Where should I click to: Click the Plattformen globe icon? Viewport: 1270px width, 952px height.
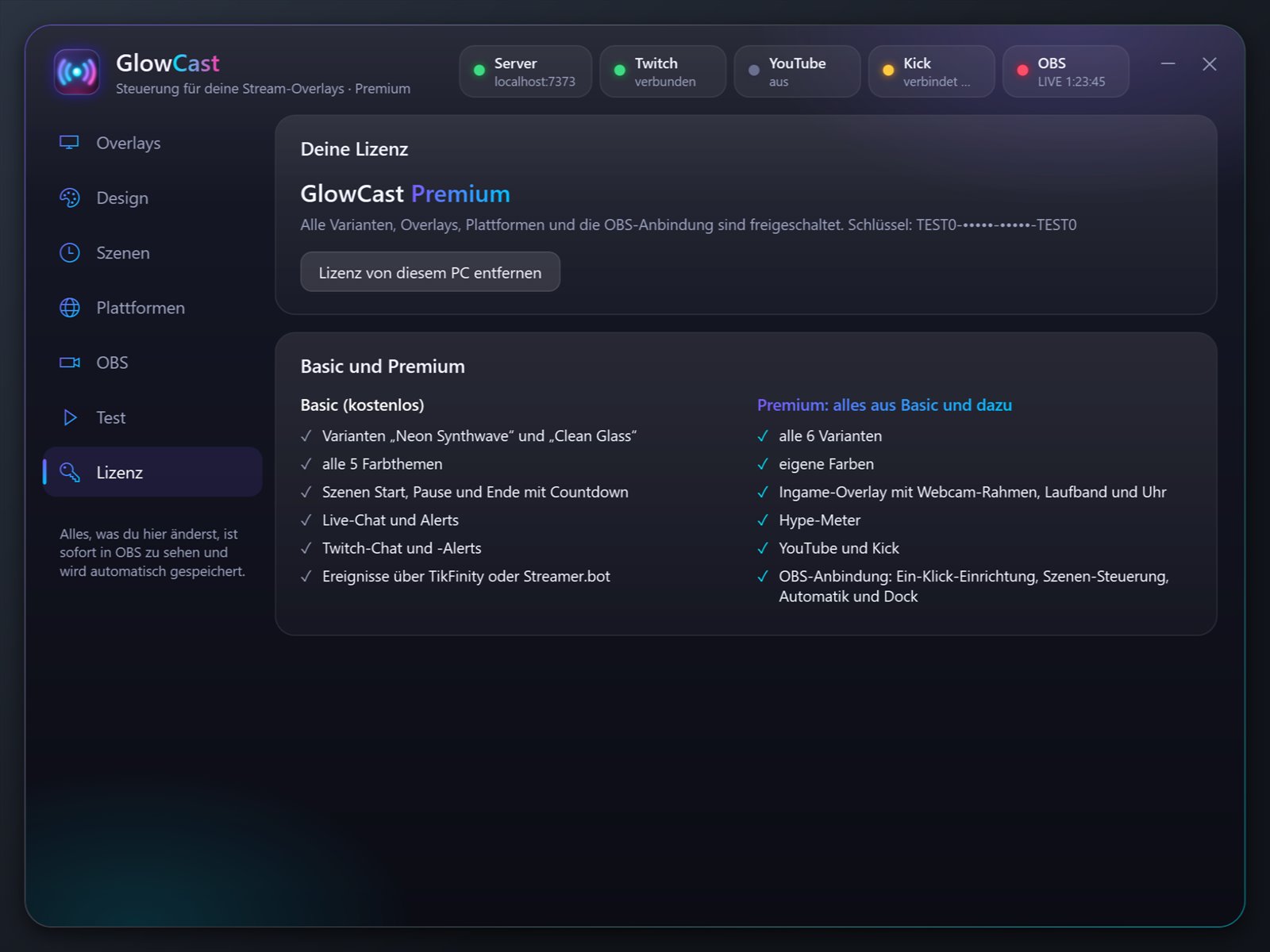point(70,308)
